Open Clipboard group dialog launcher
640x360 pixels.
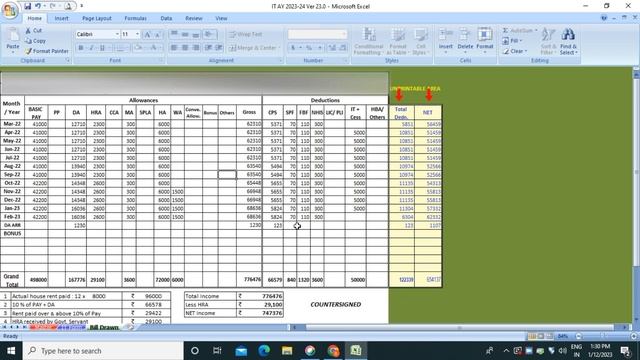(x=68, y=60)
